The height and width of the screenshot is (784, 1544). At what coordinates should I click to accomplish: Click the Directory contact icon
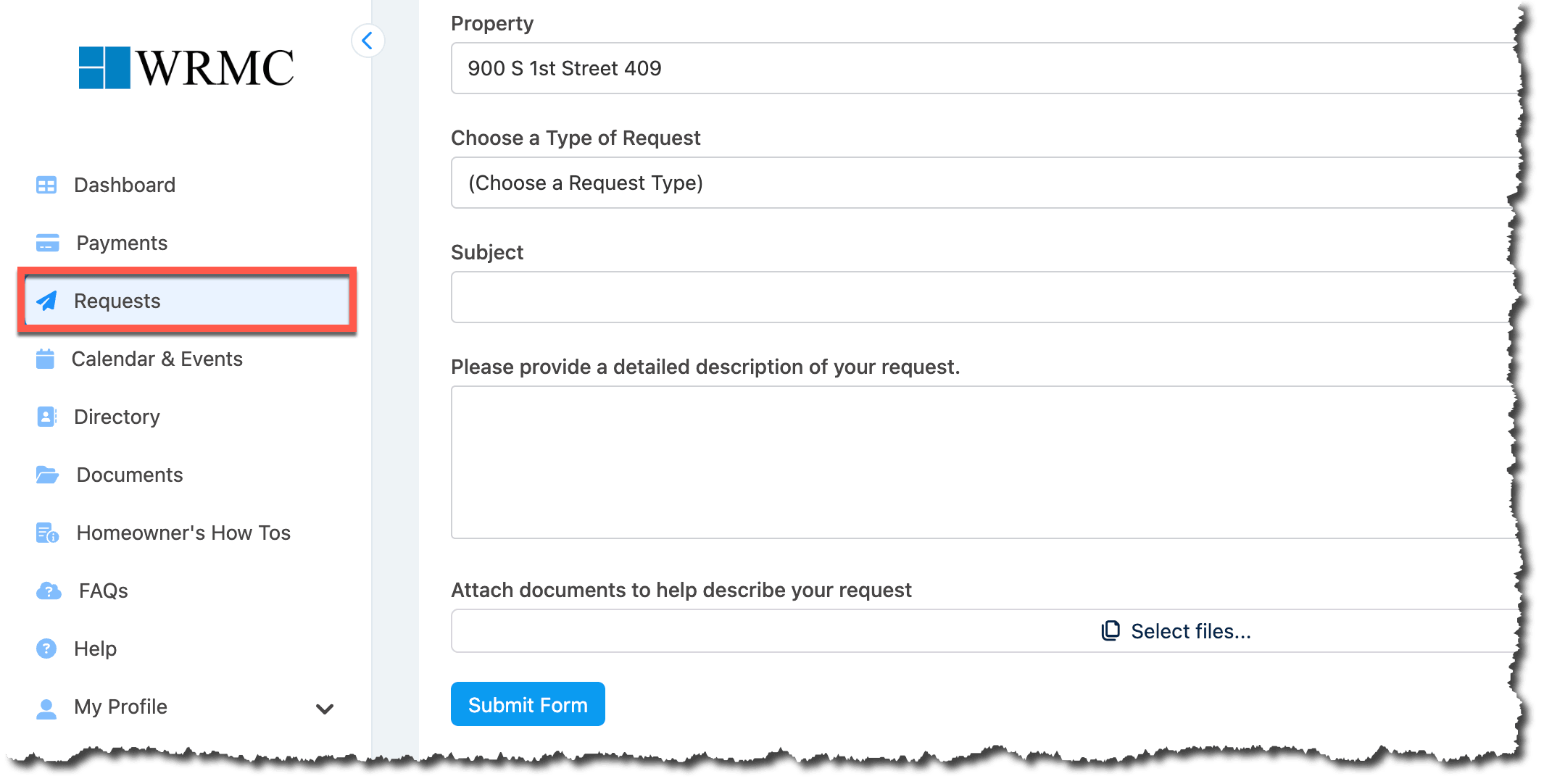tap(46, 417)
